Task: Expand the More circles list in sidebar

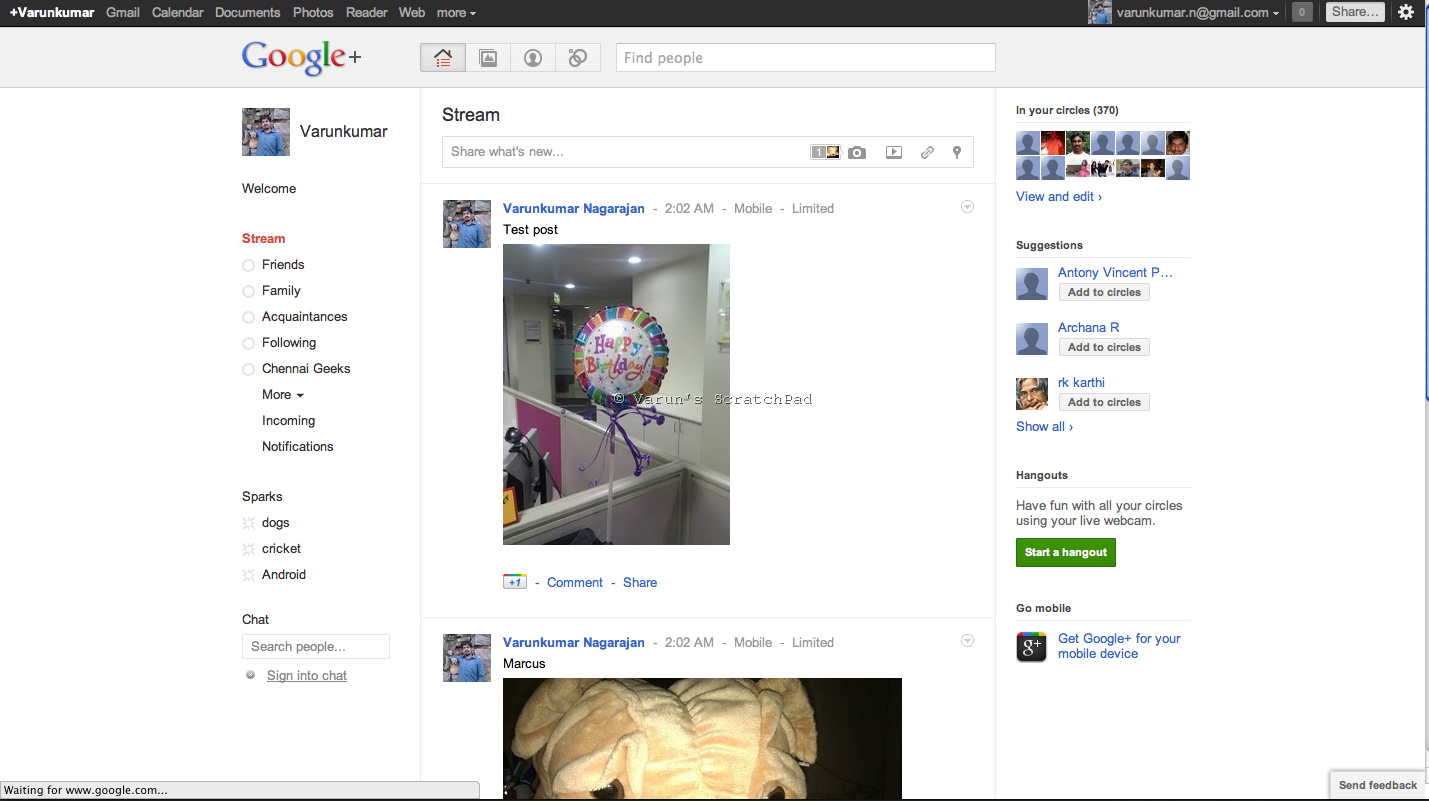Action: tap(283, 395)
